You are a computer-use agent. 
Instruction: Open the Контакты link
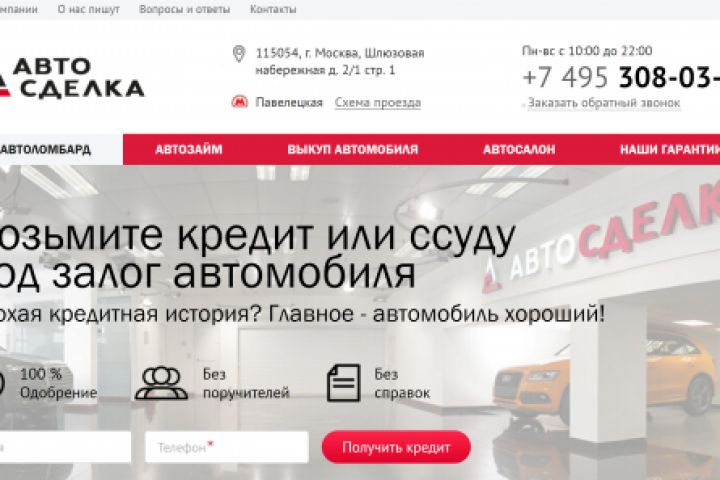[273, 9]
